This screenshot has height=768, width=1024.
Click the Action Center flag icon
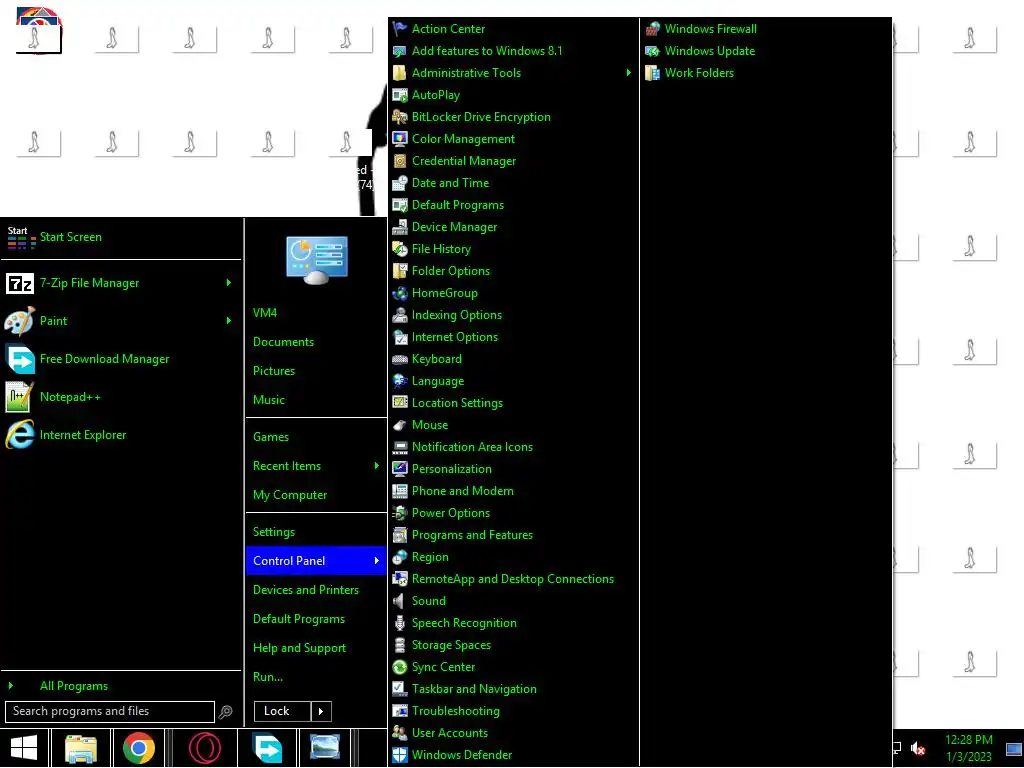coord(400,29)
